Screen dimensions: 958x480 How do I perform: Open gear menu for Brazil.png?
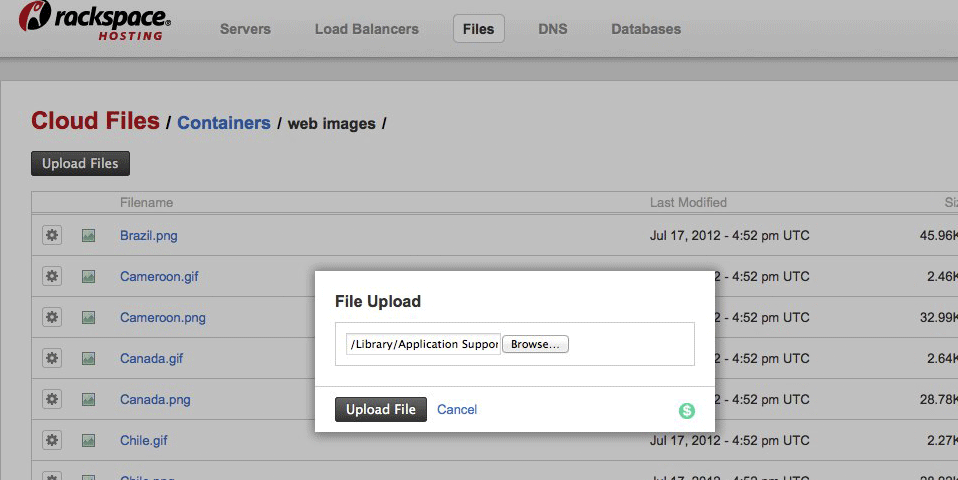pyautogui.click(x=52, y=235)
